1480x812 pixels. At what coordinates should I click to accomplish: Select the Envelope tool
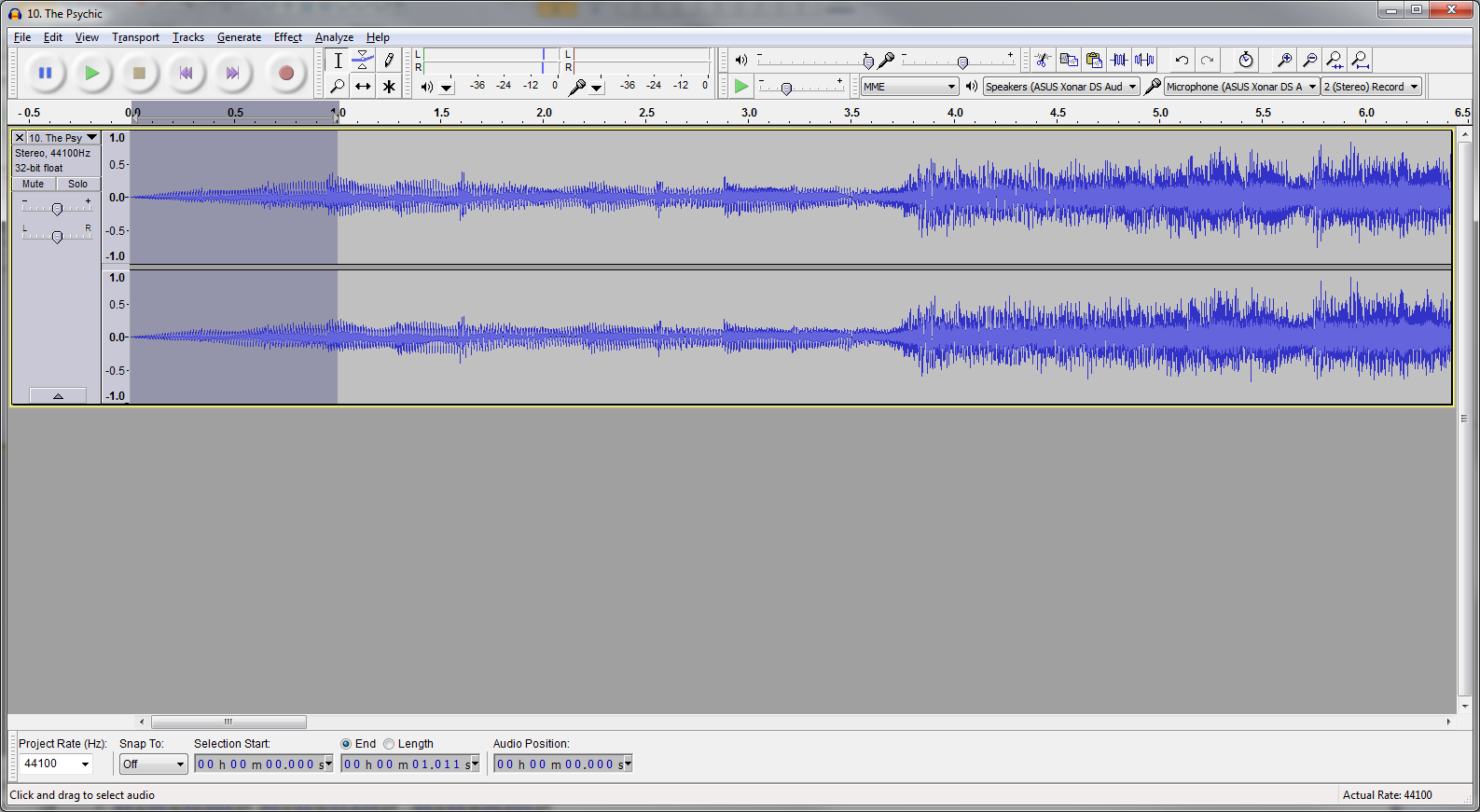tap(363, 61)
